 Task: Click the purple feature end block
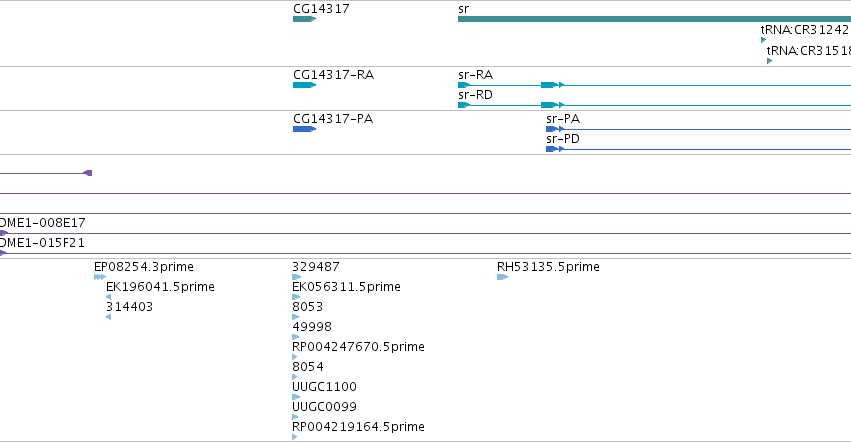[x=88, y=173]
